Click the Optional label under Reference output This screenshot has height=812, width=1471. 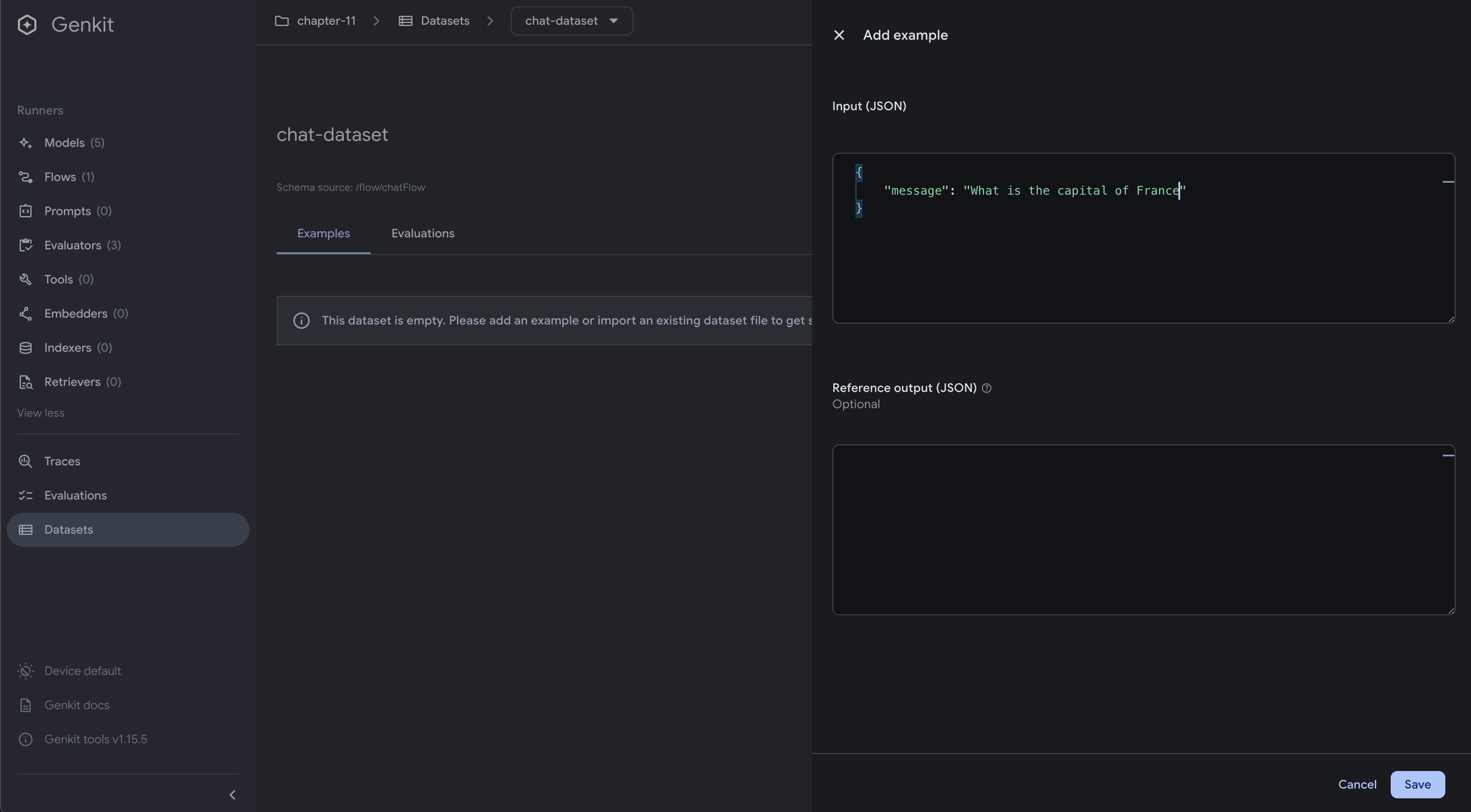point(856,405)
